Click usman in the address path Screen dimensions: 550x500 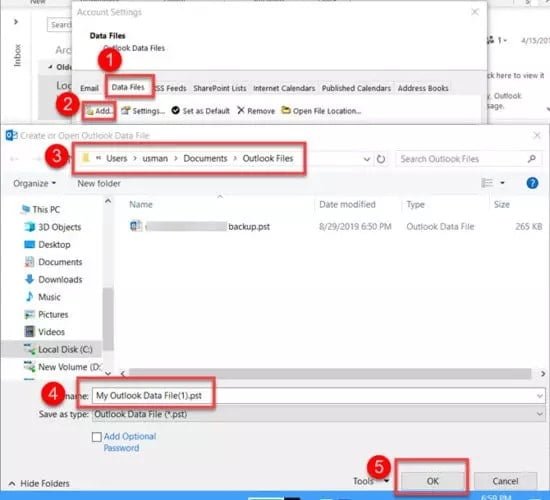[155, 159]
